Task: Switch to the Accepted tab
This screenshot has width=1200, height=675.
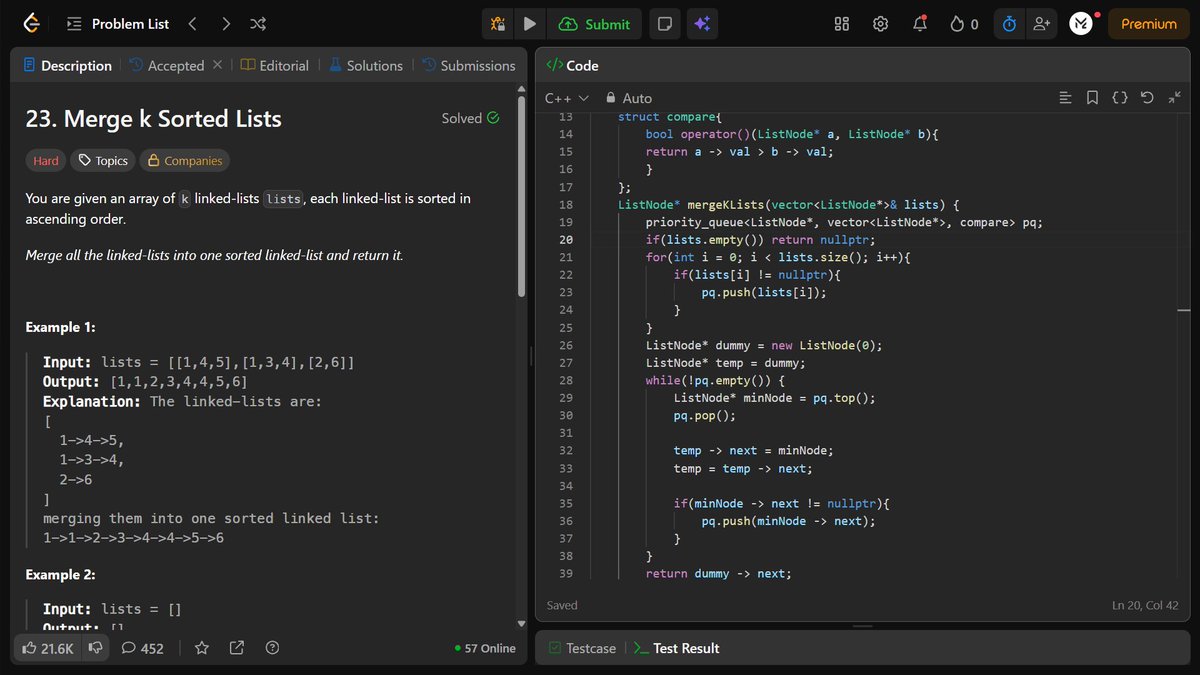Action: tap(166, 65)
